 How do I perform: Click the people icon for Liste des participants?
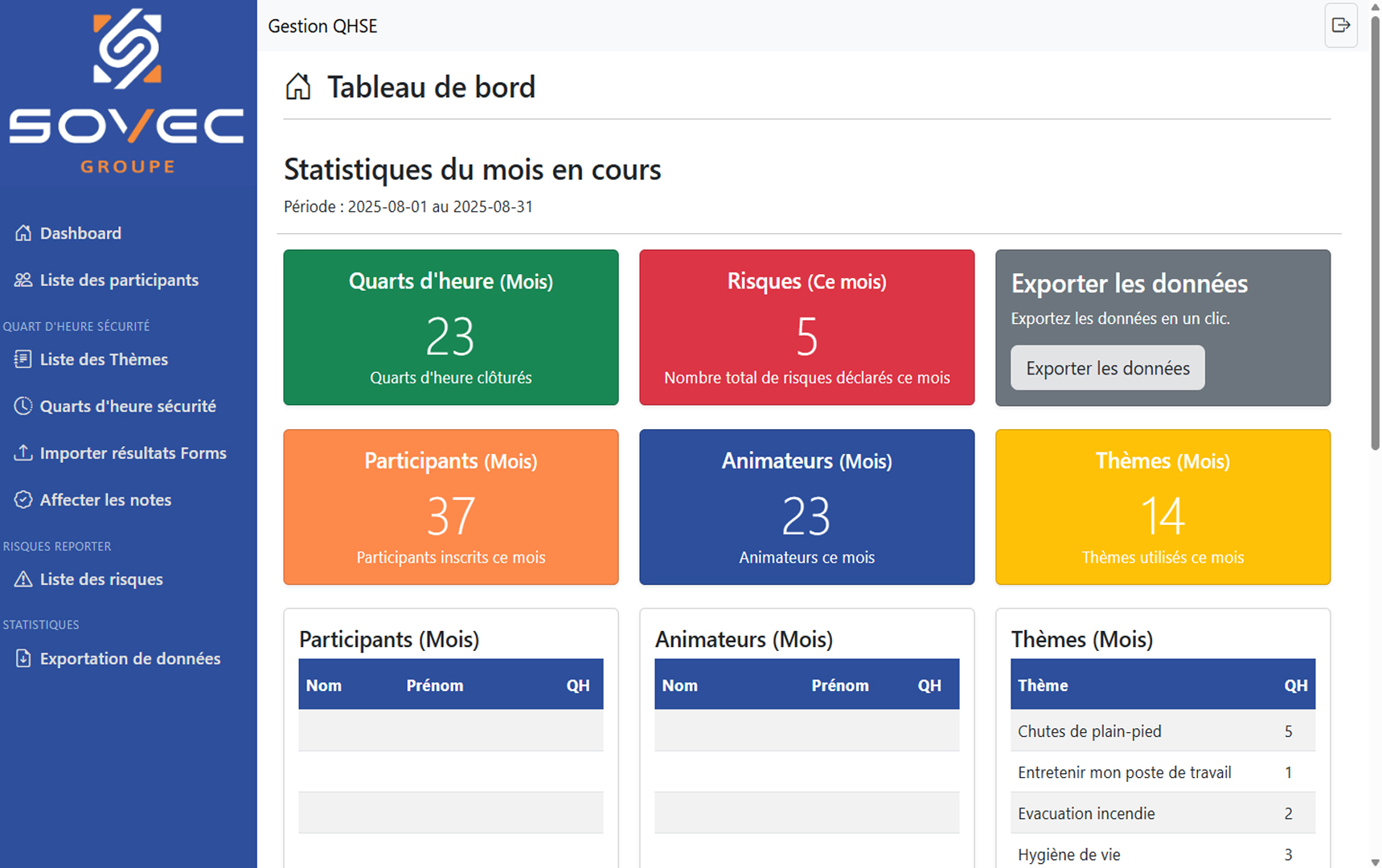23,280
